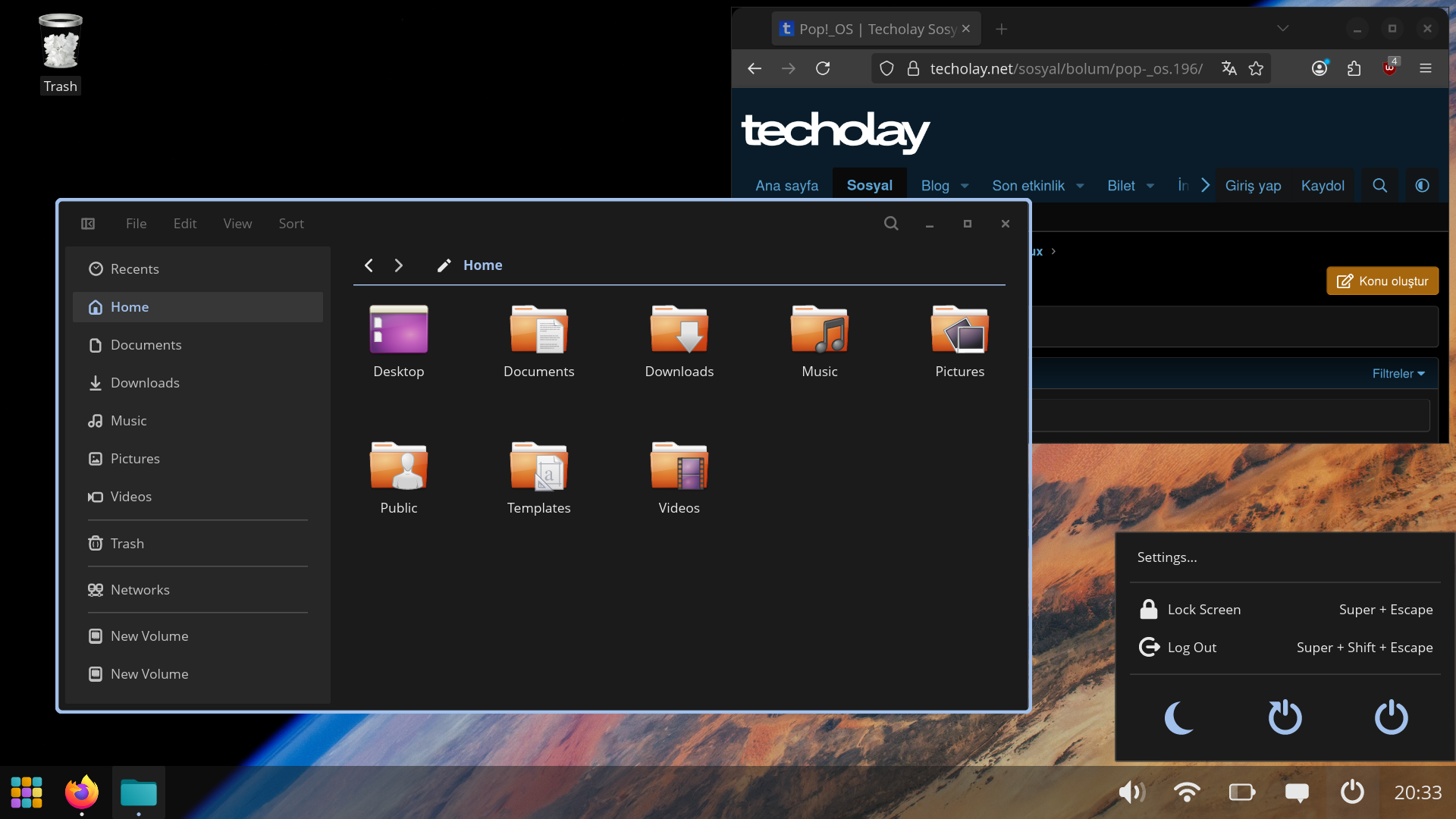The width and height of the screenshot is (1456, 819).
Task: Open the View menu
Action: point(237,224)
